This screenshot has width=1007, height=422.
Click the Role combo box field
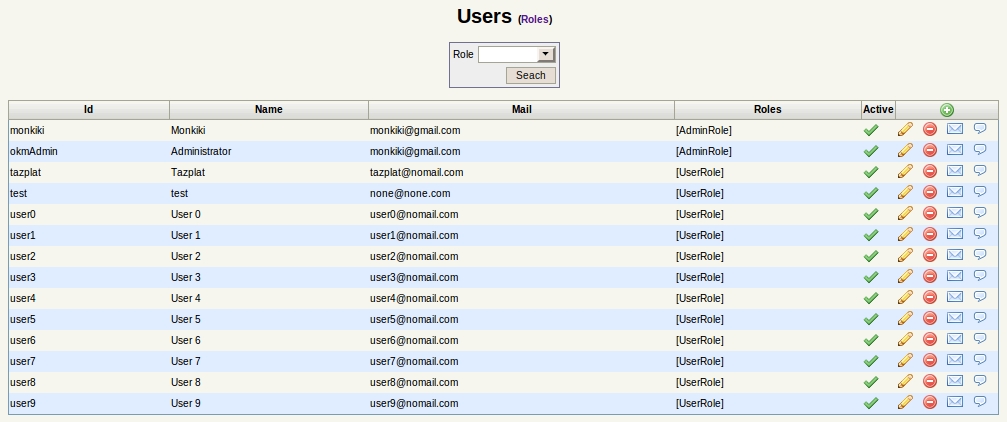click(516, 55)
